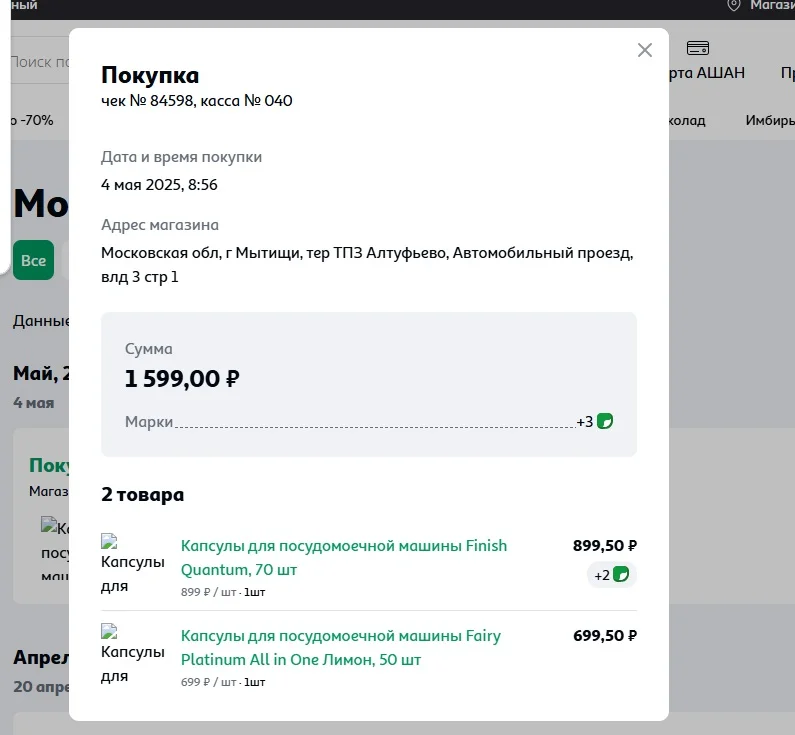The width and height of the screenshot is (795, 735).
Task: Click the price 899,50 ₽
Action: click(605, 545)
